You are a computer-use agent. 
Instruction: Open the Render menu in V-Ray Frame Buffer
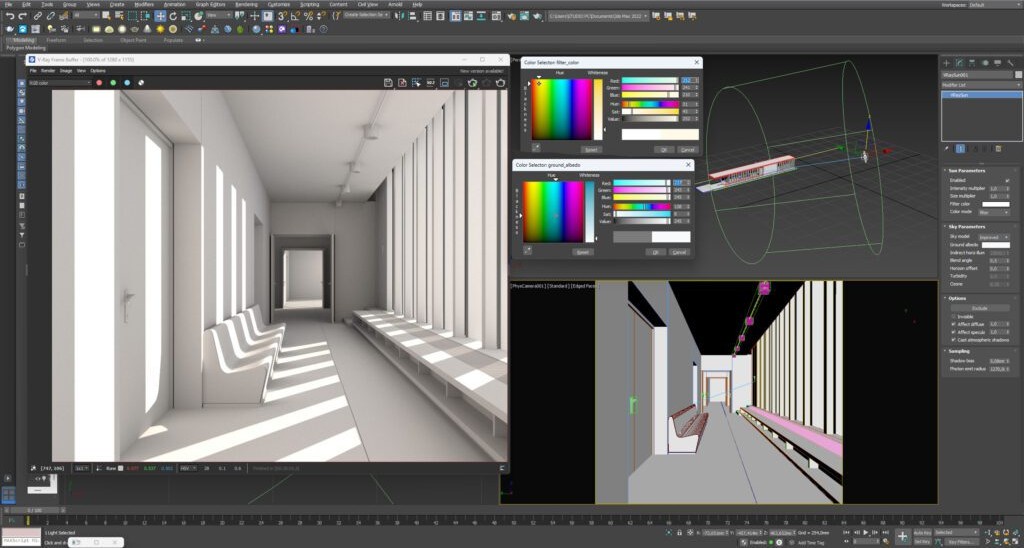tap(48, 71)
